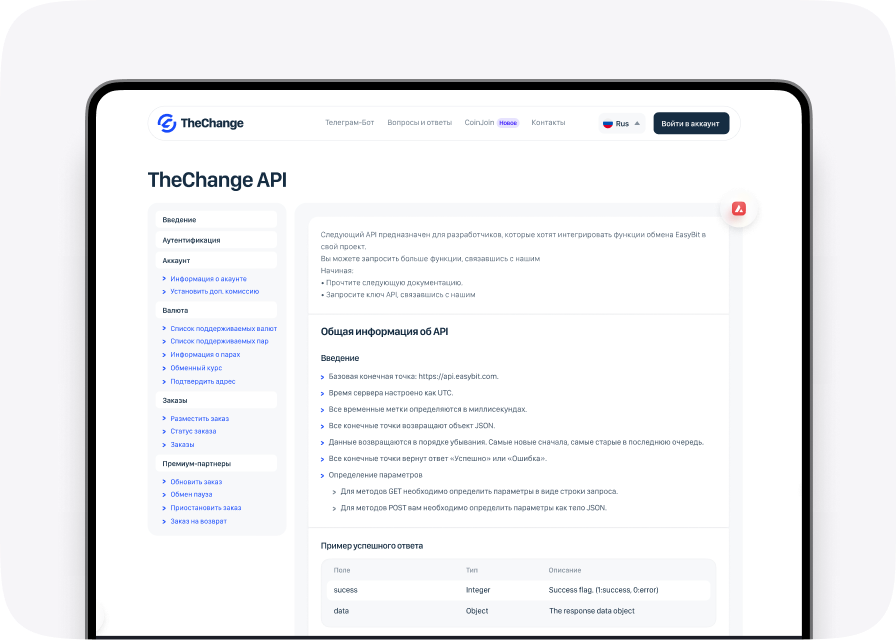Open Список поддерживаемых пар link
Viewport: 896px width, 640px height.
pyautogui.click(x=219, y=341)
